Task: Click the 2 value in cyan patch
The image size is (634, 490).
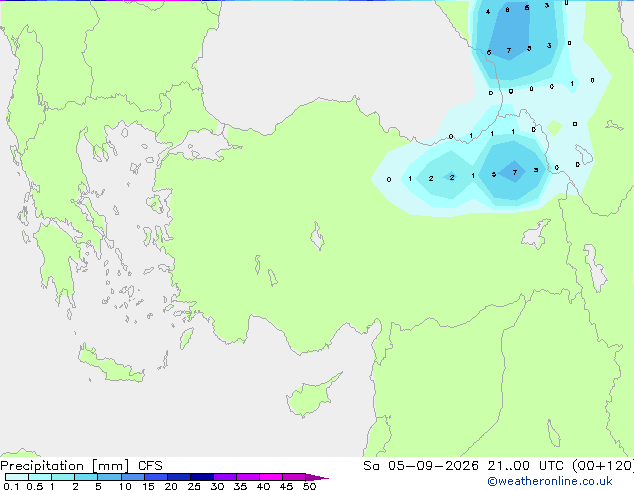Action: click(431, 178)
